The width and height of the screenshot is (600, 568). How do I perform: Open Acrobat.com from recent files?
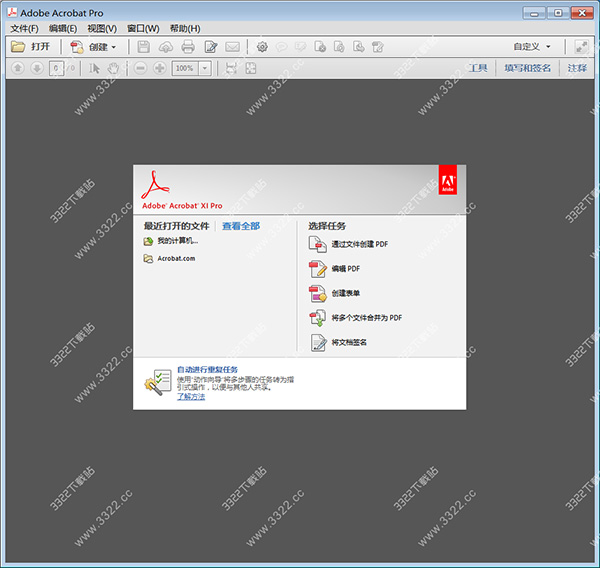click(x=175, y=258)
